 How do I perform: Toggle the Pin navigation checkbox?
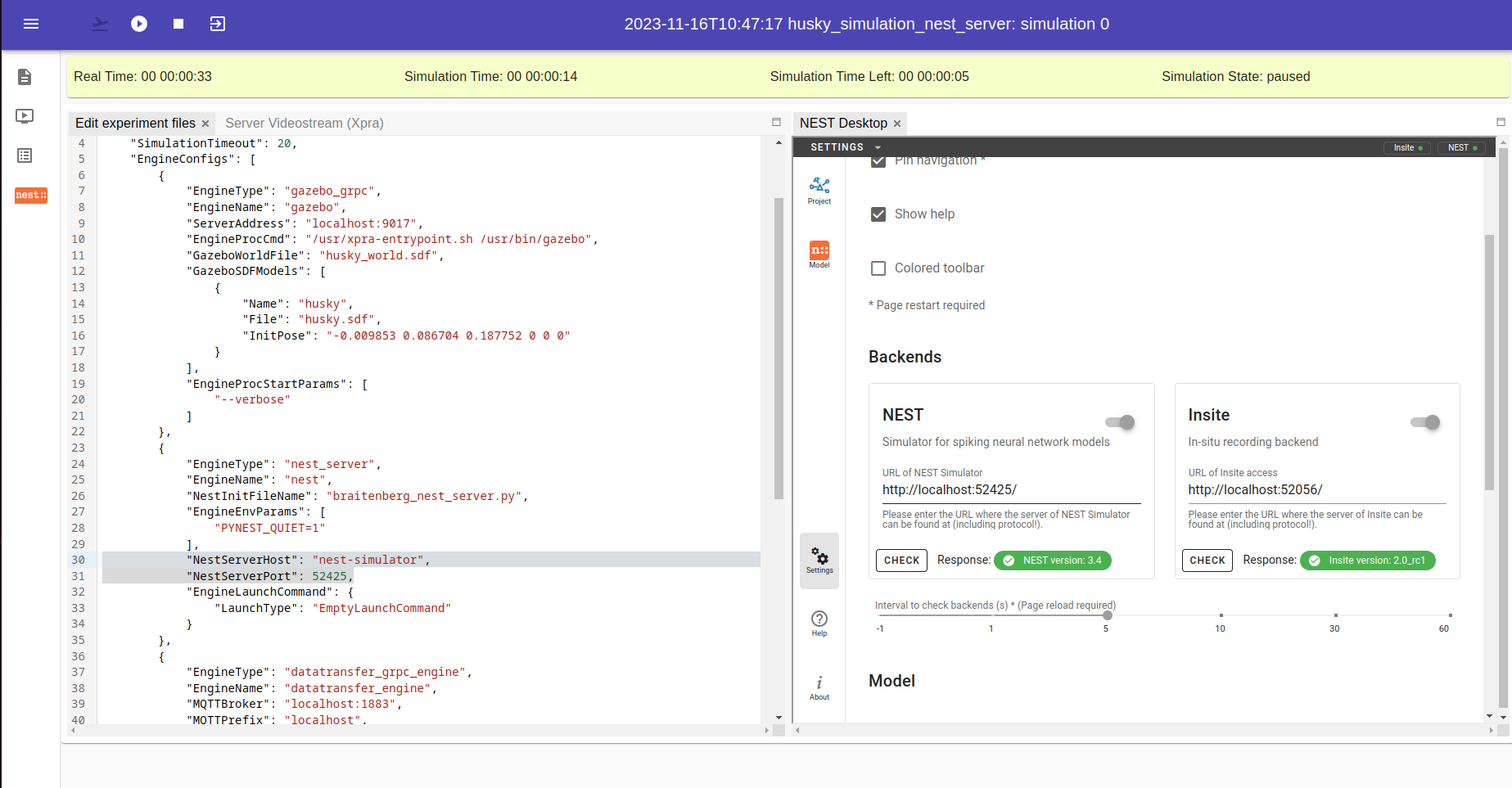pos(878,160)
